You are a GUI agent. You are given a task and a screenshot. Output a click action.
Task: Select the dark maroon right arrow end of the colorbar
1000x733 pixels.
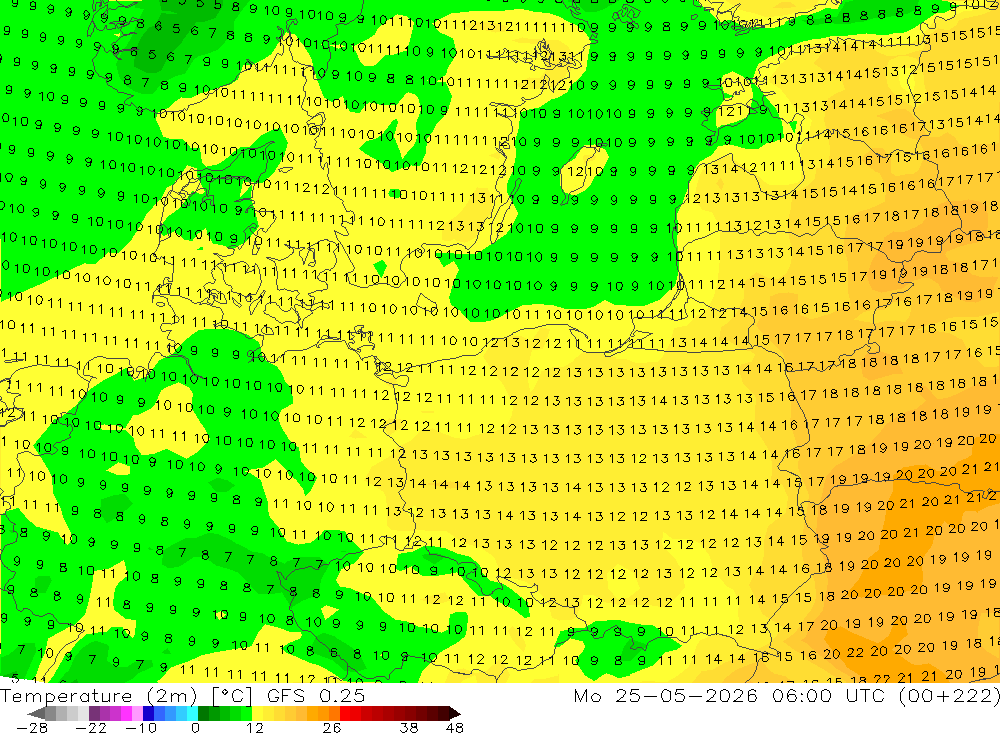click(455, 713)
